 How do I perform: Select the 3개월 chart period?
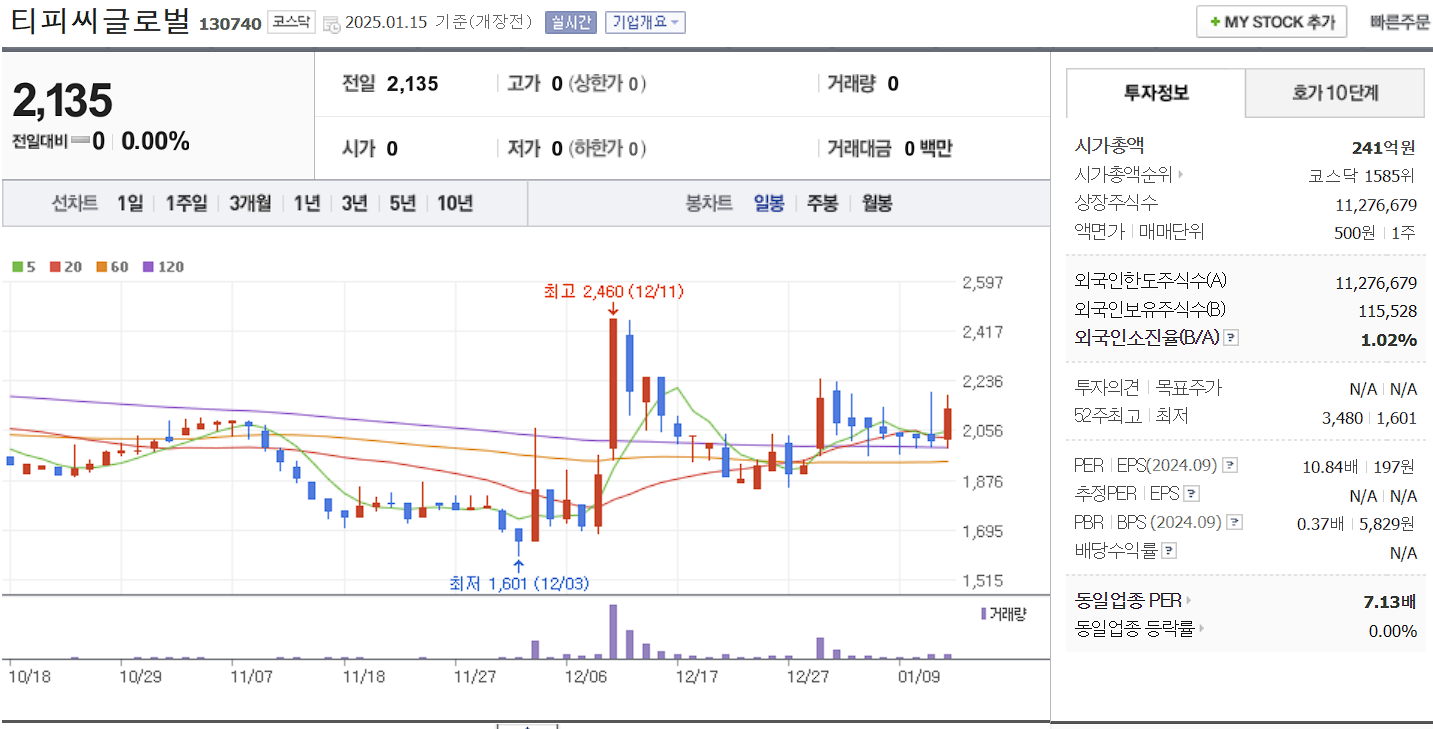coord(248,203)
